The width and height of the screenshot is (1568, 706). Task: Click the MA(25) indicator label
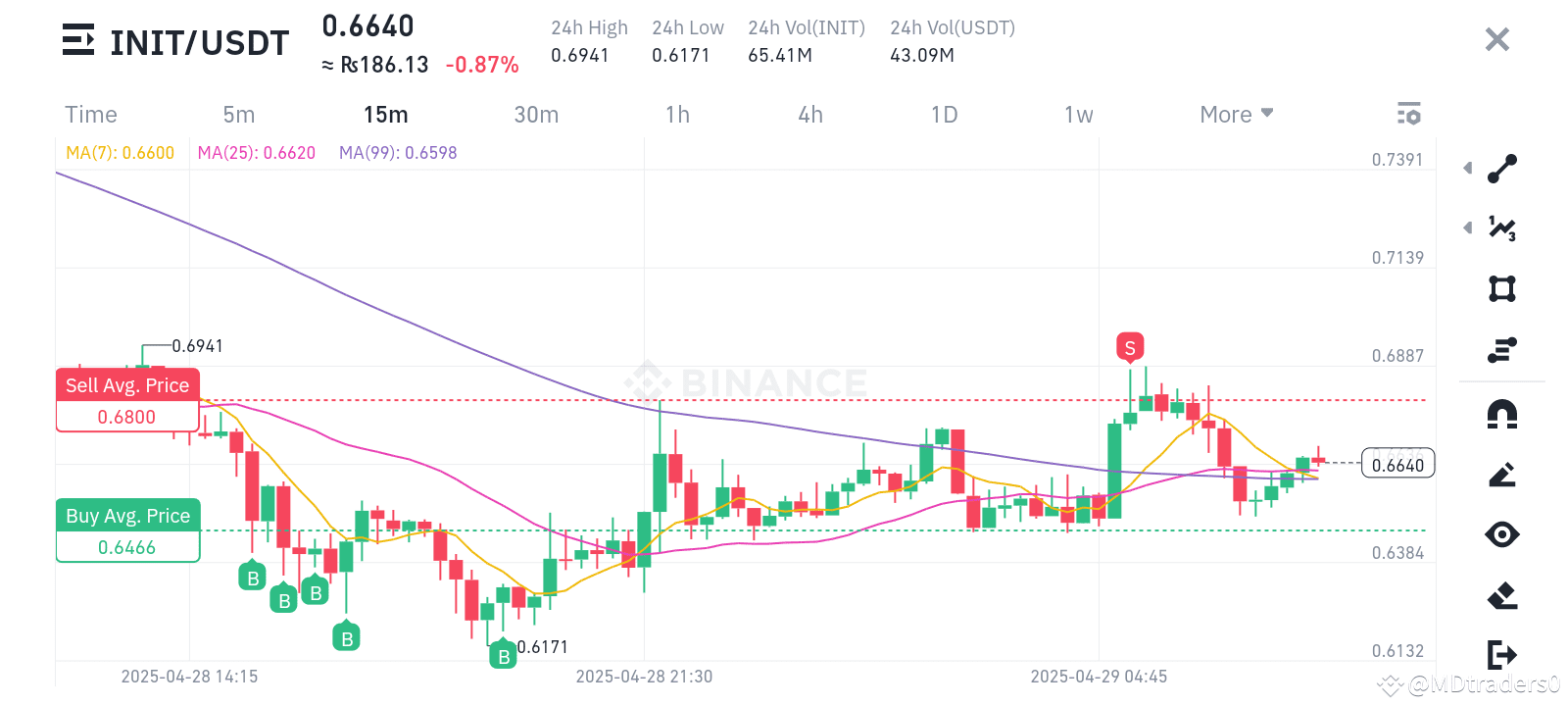[x=256, y=152]
